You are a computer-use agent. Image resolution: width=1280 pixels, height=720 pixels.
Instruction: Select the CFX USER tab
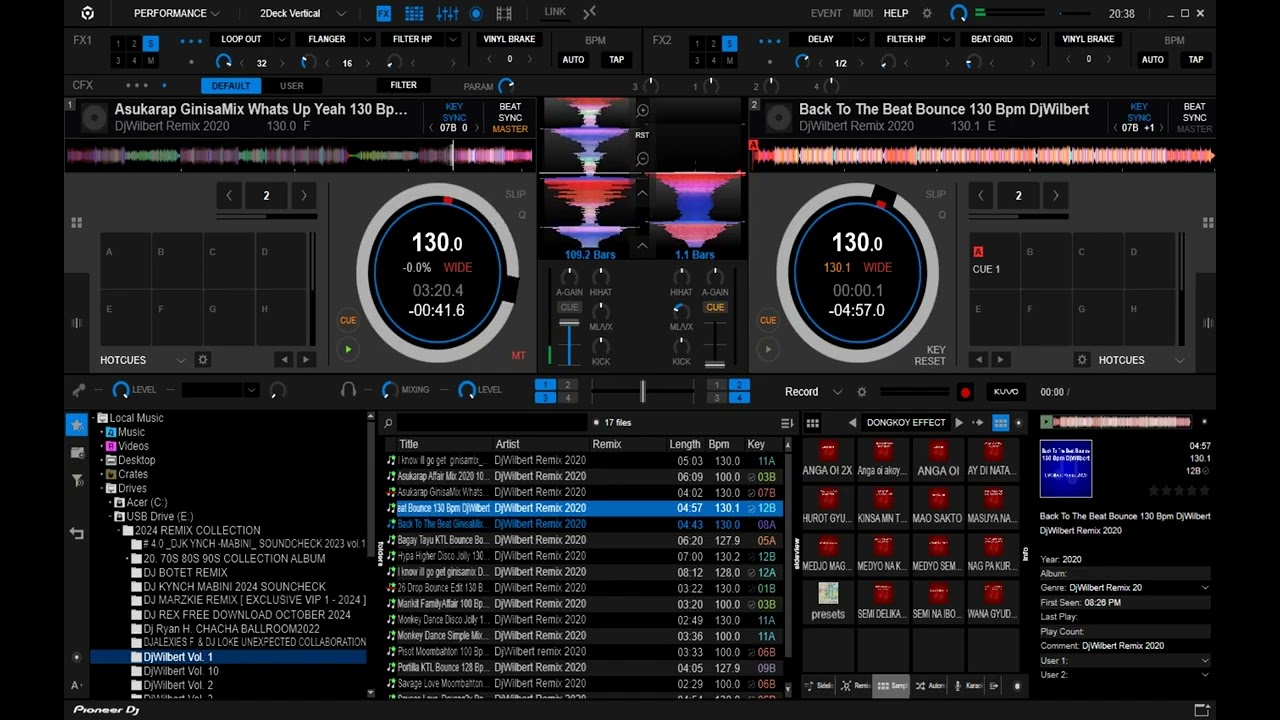pos(292,86)
